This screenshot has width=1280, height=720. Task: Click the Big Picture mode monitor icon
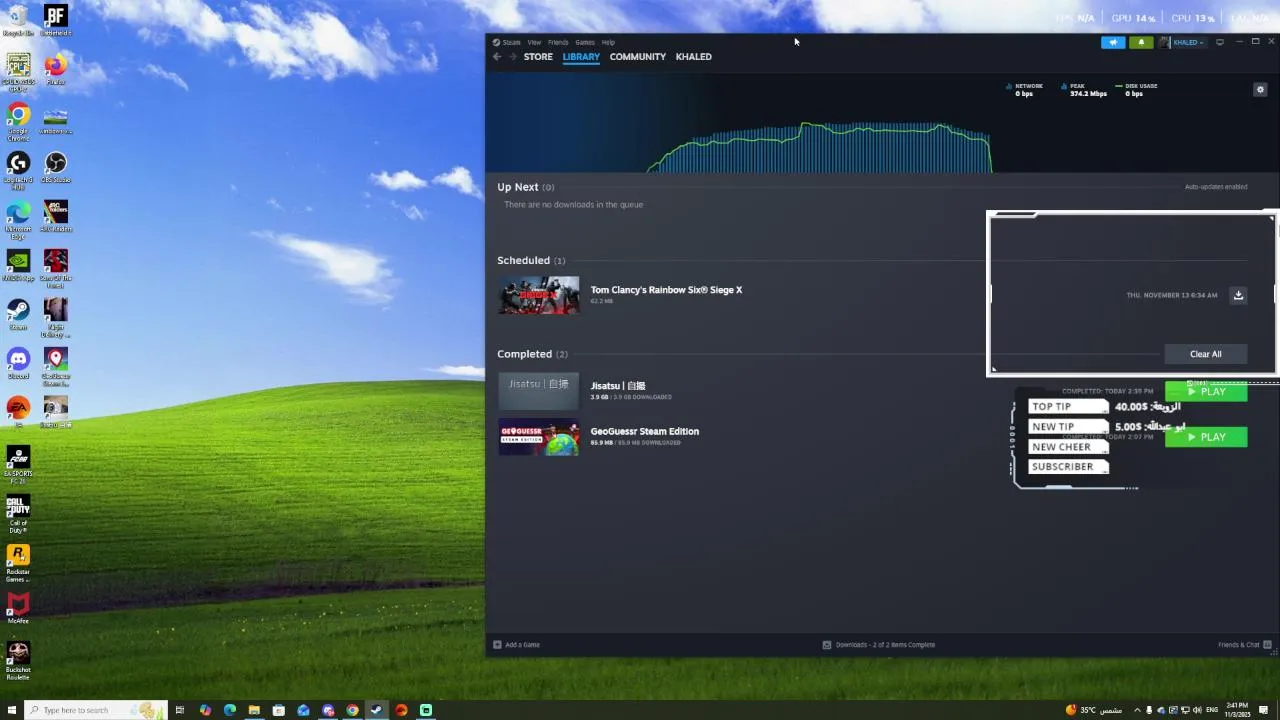[x=1220, y=42]
